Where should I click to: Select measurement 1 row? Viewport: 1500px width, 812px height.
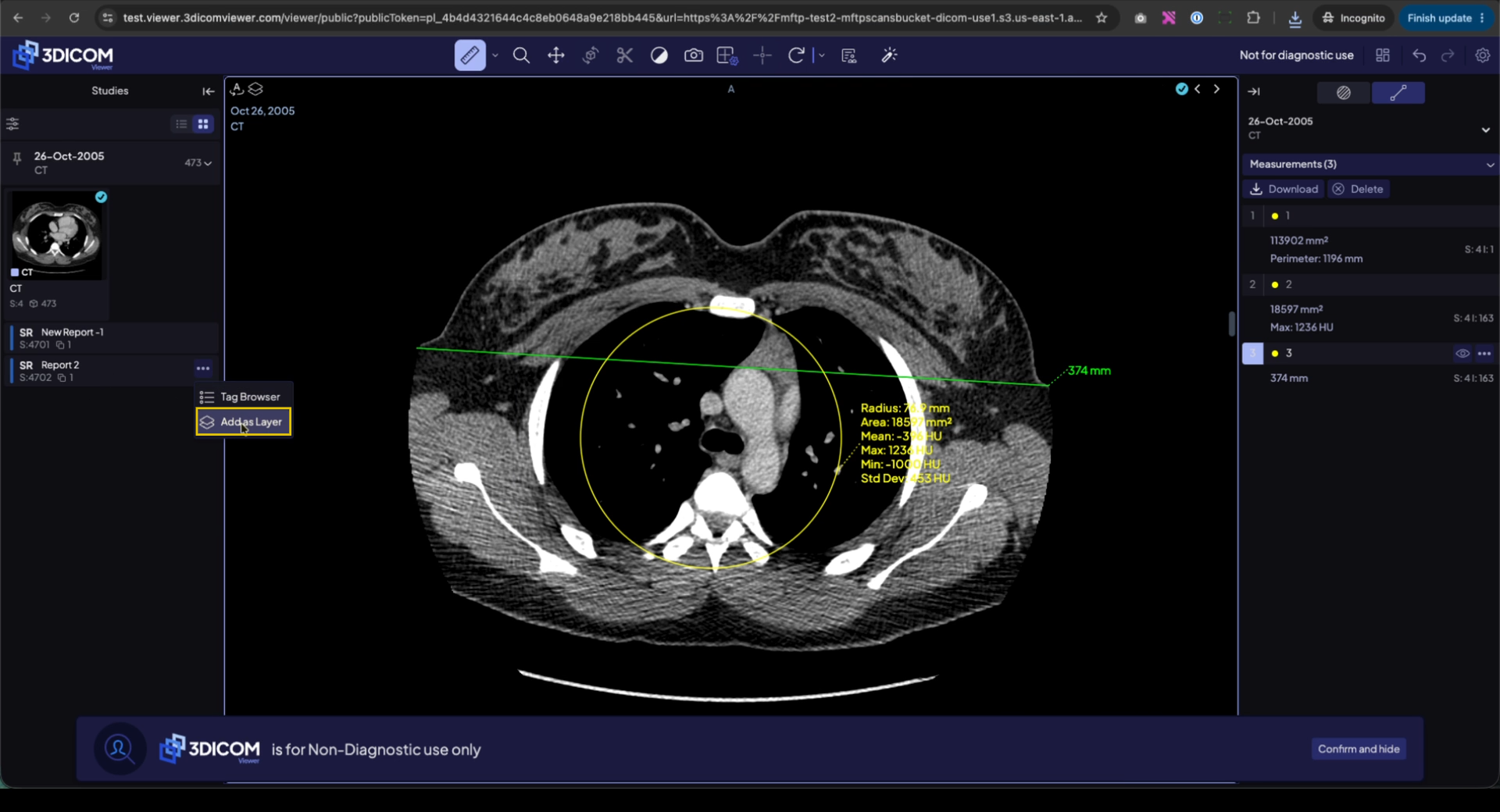[x=1370, y=215]
